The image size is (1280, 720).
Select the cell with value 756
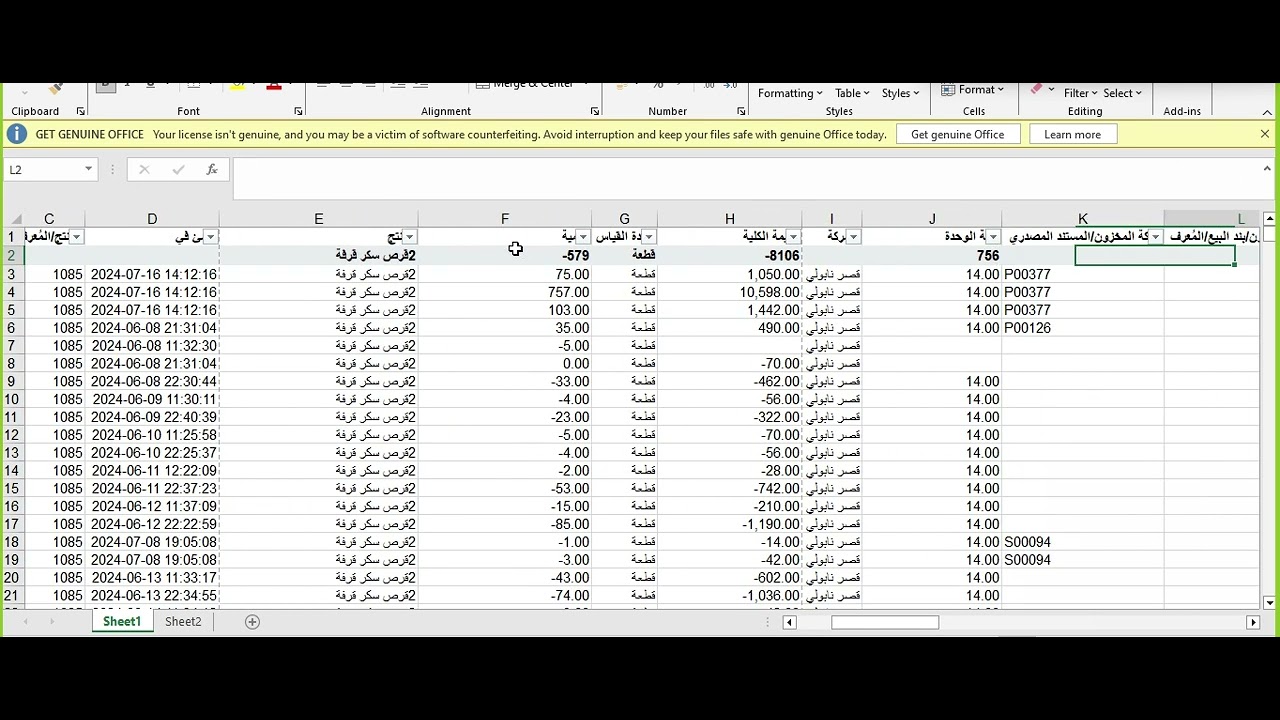931,256
